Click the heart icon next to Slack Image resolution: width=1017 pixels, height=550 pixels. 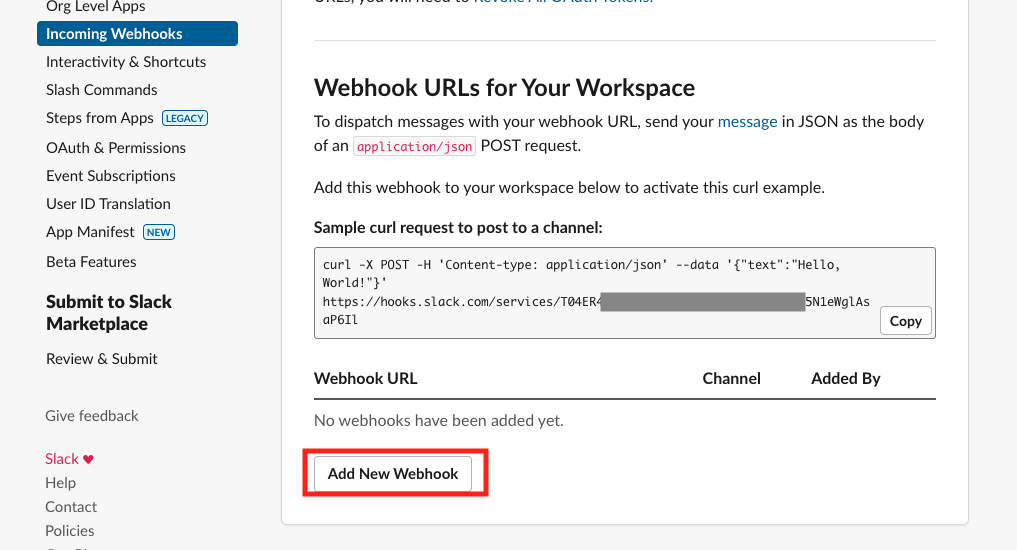click(88, 459)
